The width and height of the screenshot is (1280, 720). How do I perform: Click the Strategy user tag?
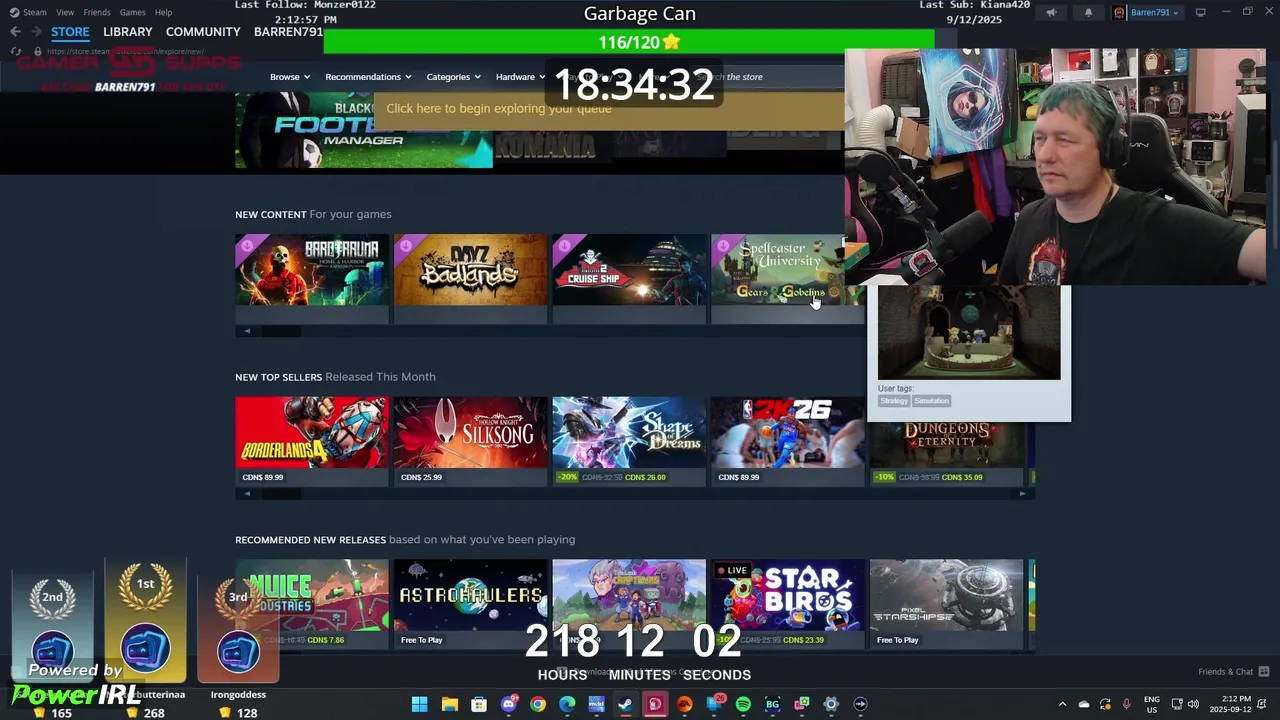[x=894, y=401]
